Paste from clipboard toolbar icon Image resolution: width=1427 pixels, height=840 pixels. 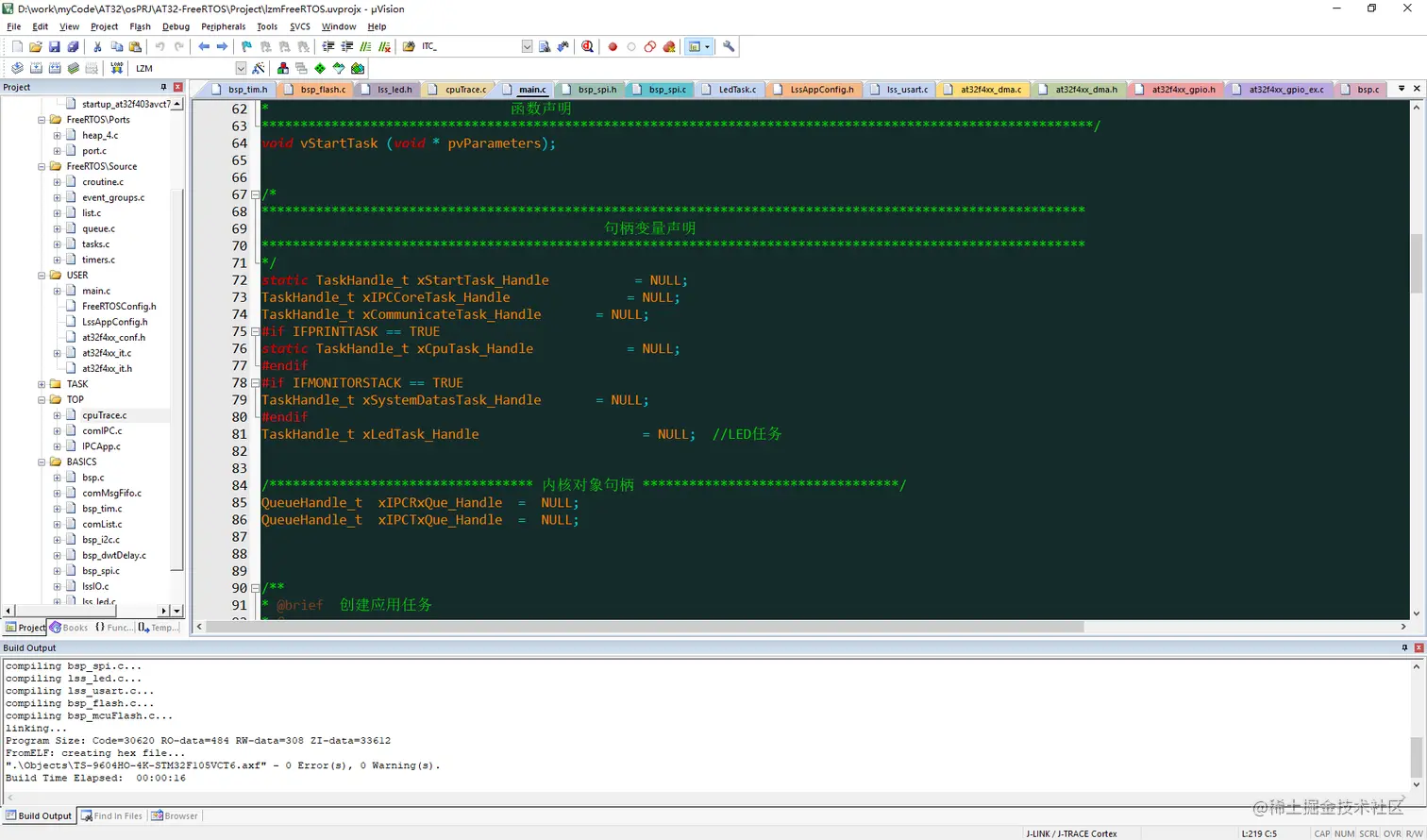[135, 46]
